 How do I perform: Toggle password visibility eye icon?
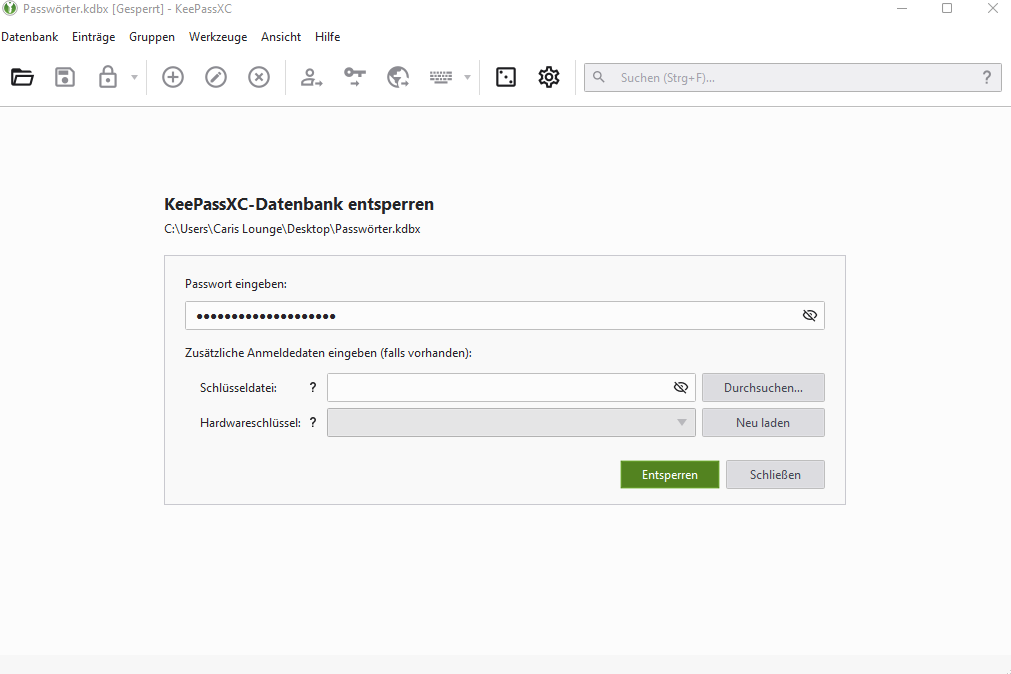pyautogui.click(x=810, y=316)
